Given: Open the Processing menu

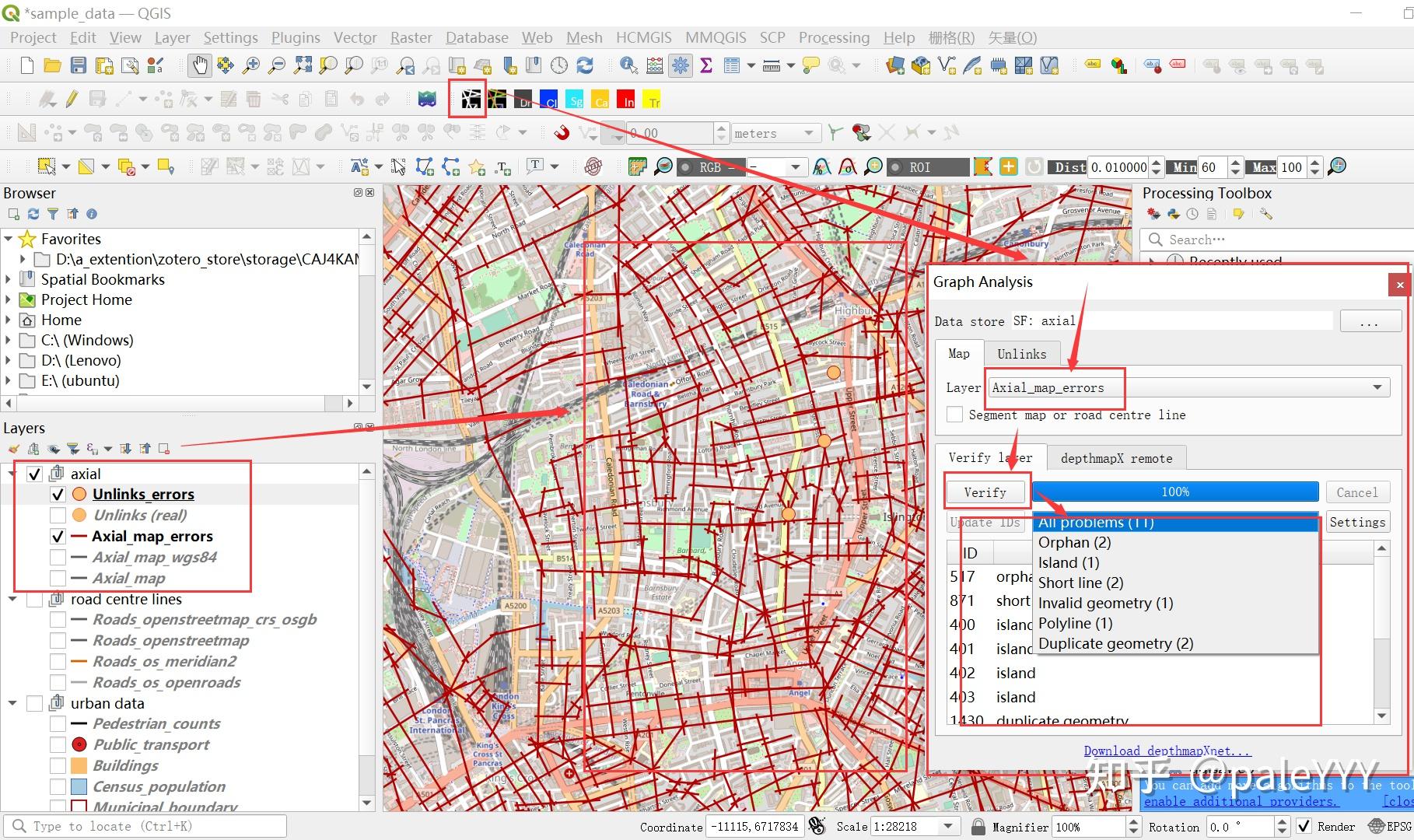Looking at the screenshot, I should coord(834,37).
